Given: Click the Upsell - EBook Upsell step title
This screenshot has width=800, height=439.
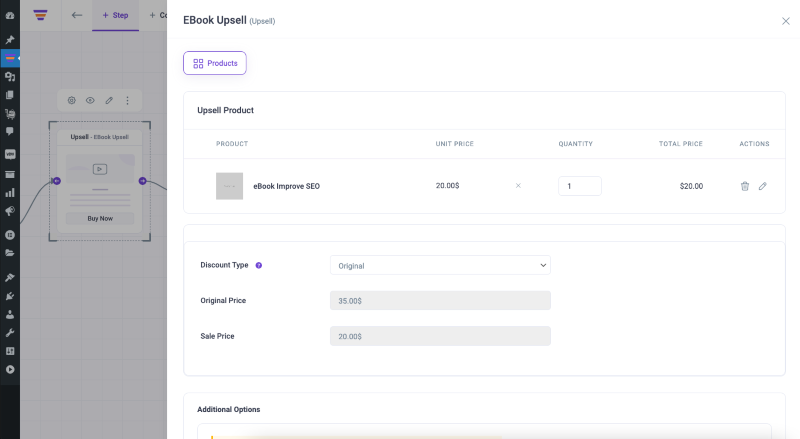Looking at the screenshot, I should [99, 137].
